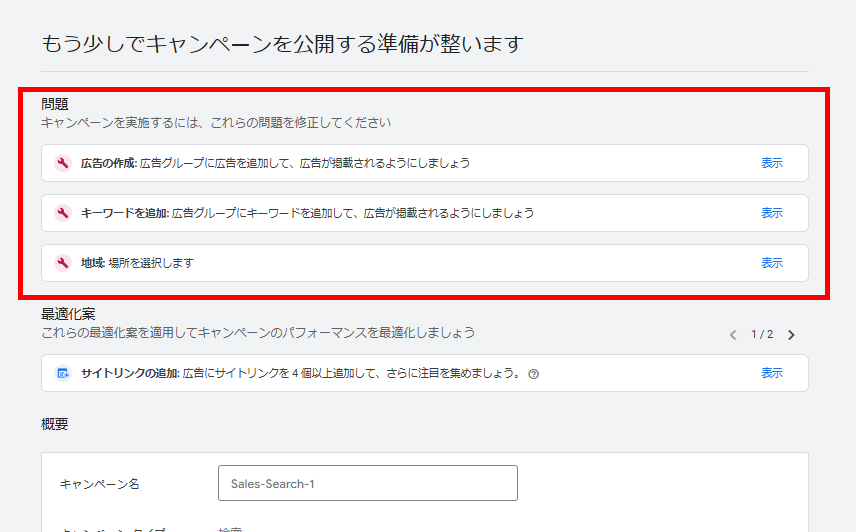Go to next recommendation with right chevron

(791, 335)
